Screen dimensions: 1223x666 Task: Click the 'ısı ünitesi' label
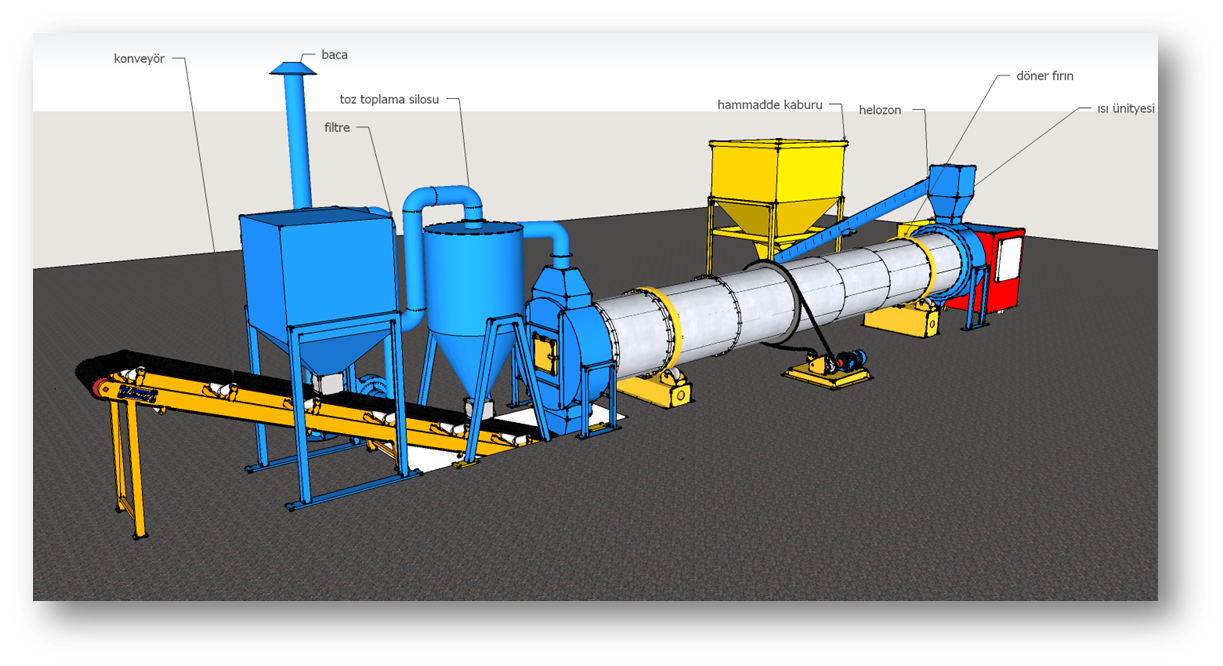1126,108
